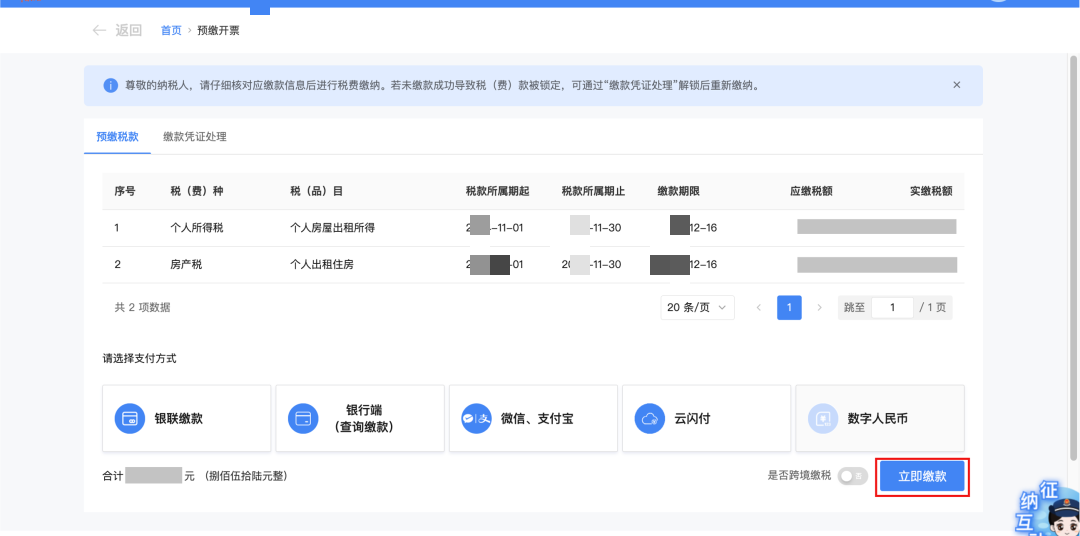Choose 银行端（查询缴款） payment method
The height and width of the screenshot is (536, 1080).
click(360, 418)
